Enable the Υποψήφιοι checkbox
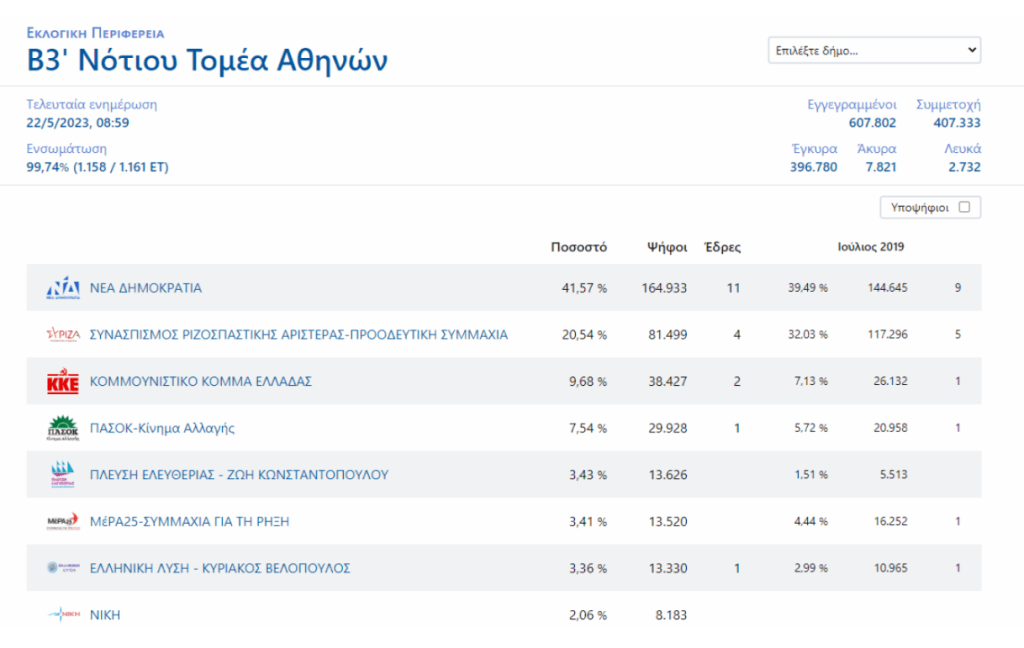 click(x=964, y=207)
